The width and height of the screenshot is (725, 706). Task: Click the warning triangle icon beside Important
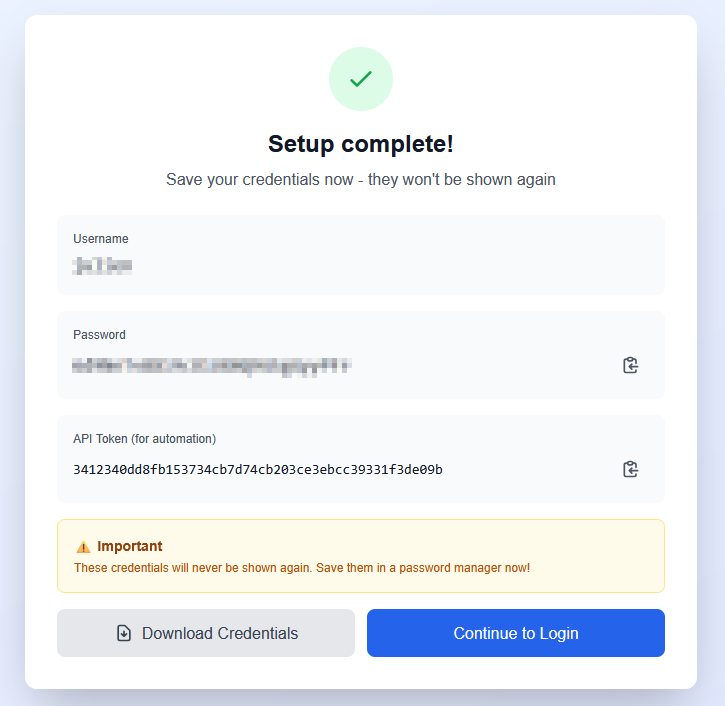click(x=83, y=547)
